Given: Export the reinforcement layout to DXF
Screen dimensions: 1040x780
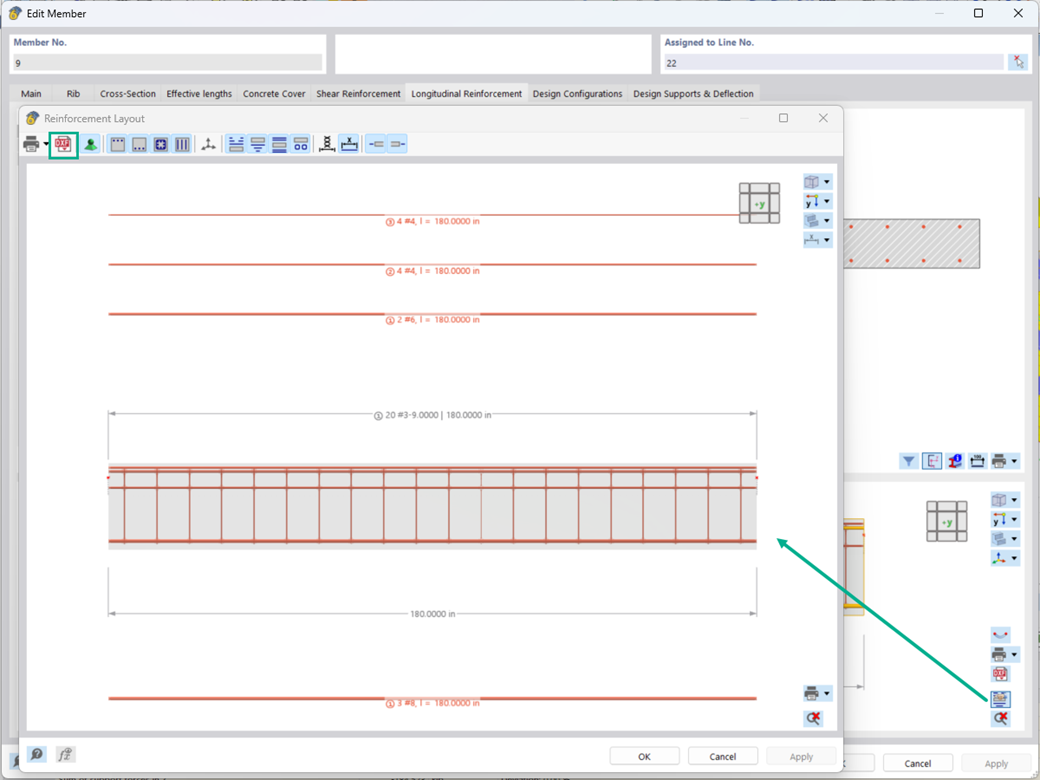Looking at the screenshot, I should click(x=63, y=144).
